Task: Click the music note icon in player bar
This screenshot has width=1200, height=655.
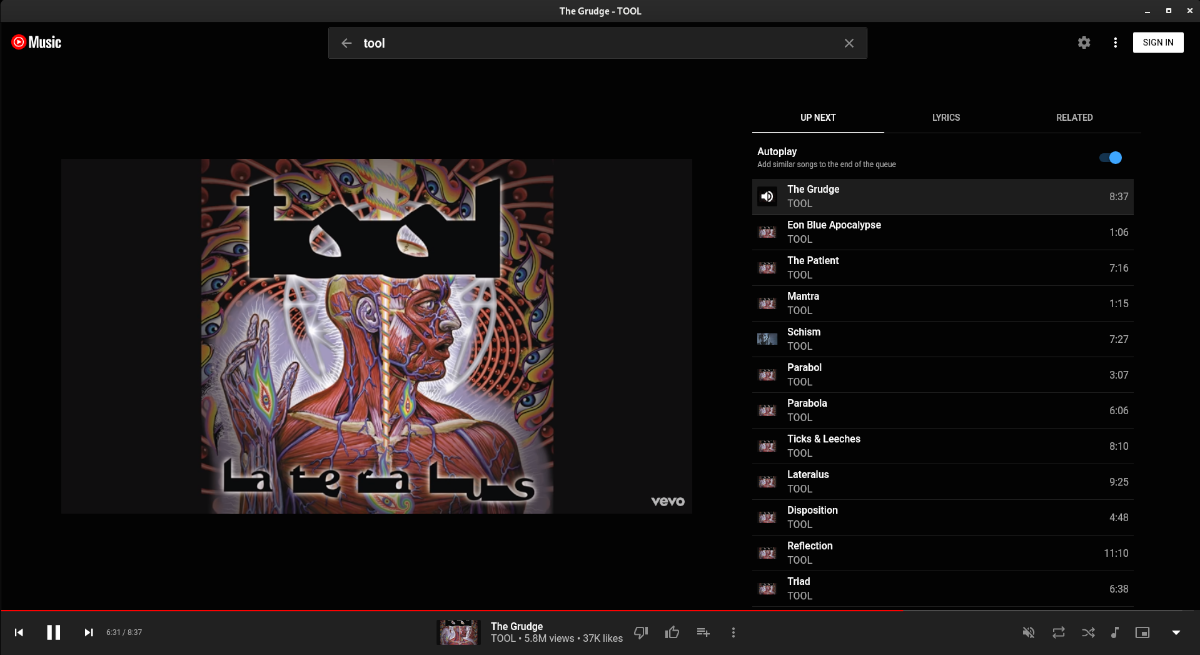Action: [1115, 632]
